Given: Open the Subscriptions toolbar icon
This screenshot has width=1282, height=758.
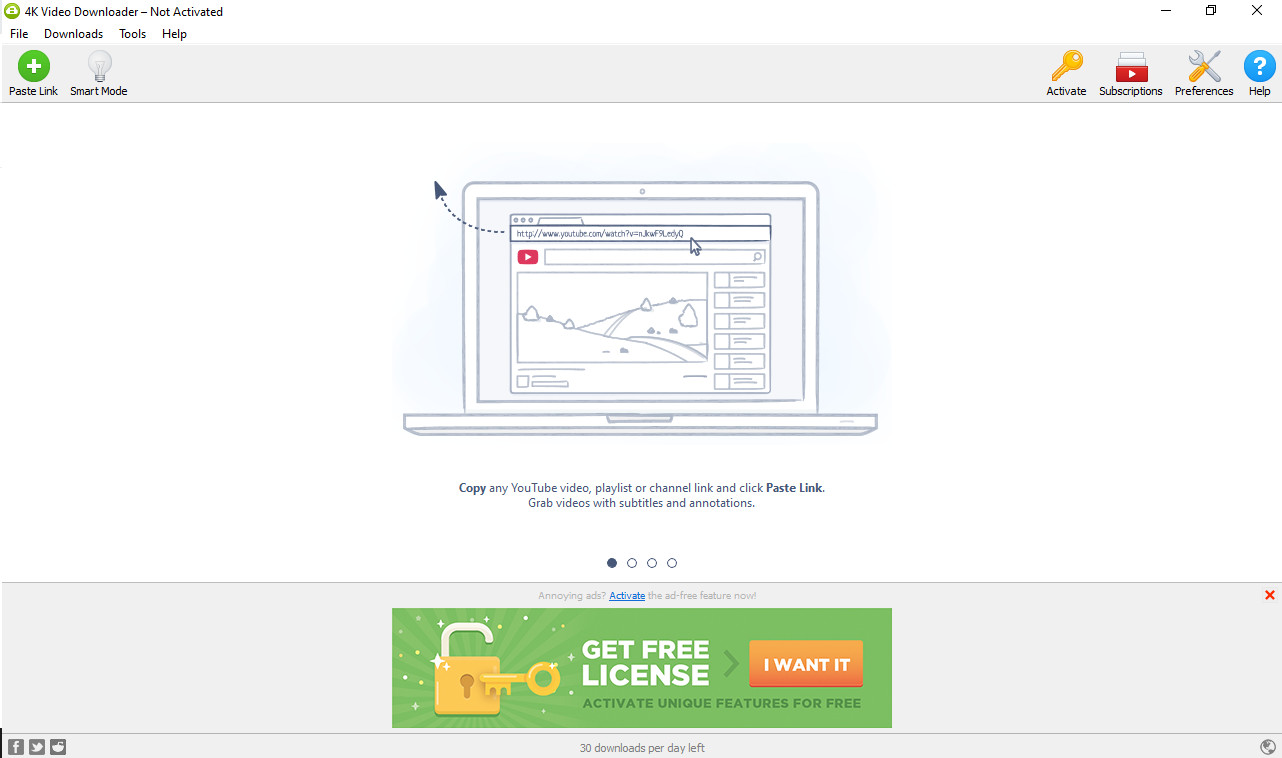Looking at the screenshot, I should 1131,66.
